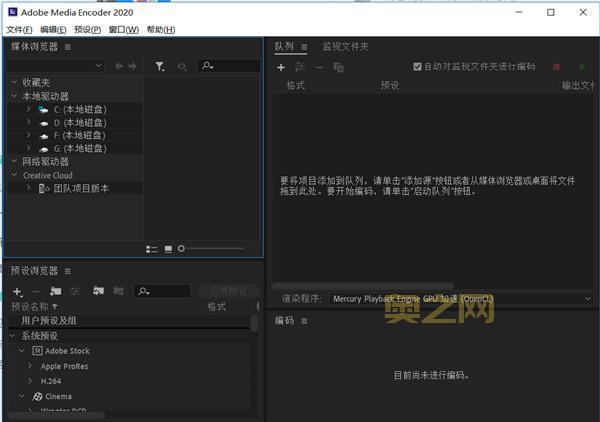Screen dimensions: 600x422
Task: Expand the Apple ProRes presets
Action: click(x=30, y=366)
